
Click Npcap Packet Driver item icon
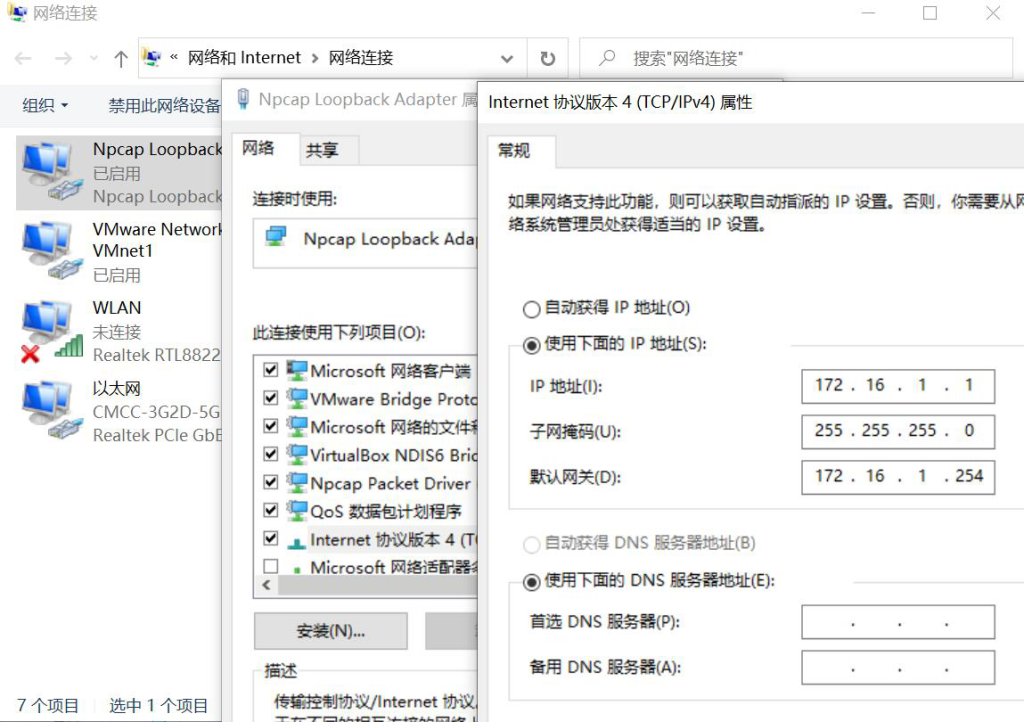[x=297, y=482]
